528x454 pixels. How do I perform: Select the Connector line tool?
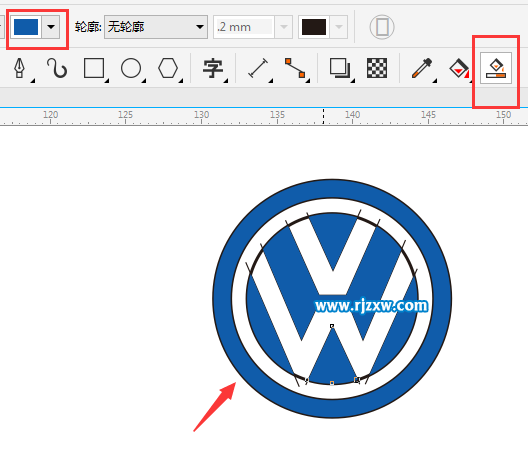[295, 68]
